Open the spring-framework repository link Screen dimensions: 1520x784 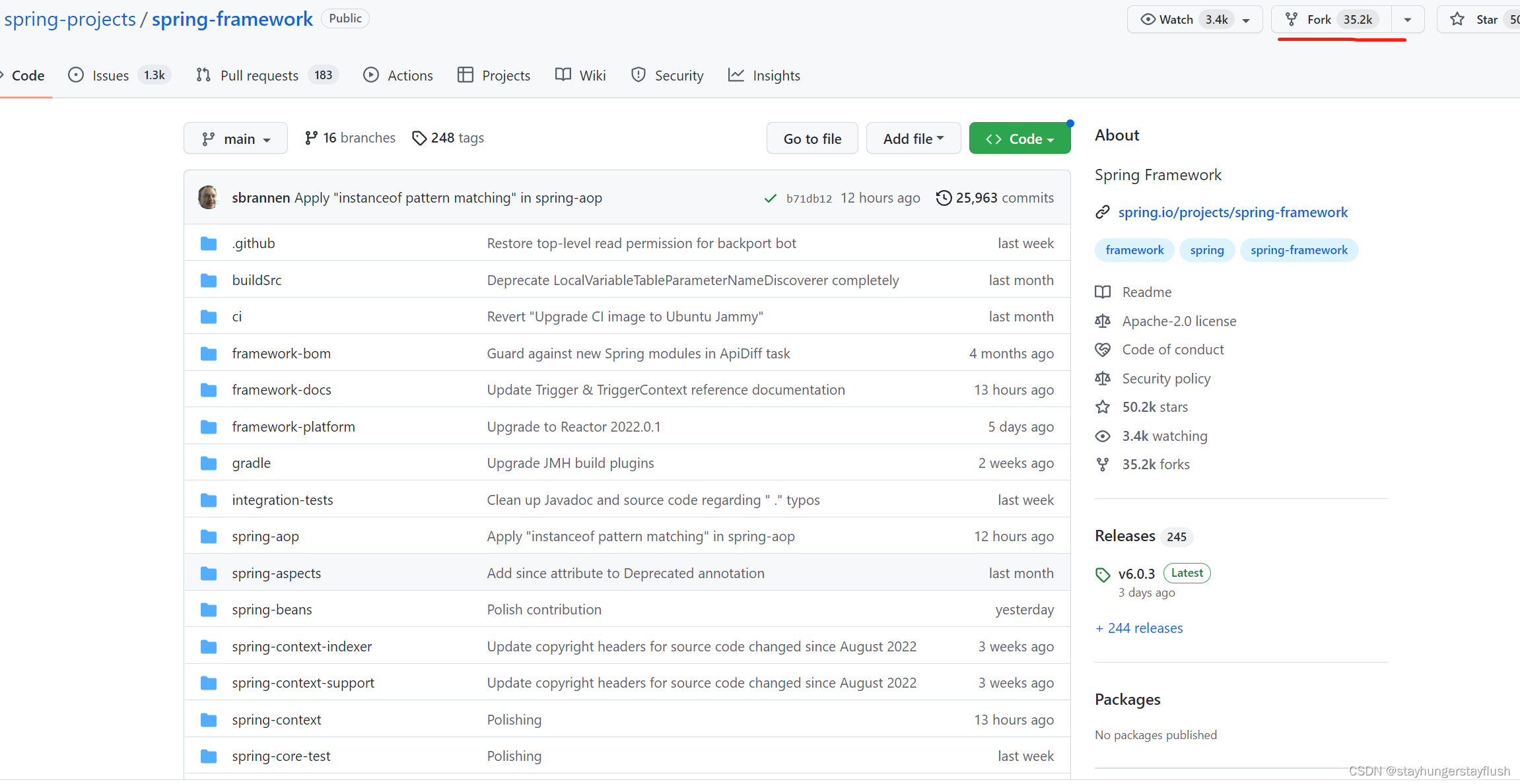pyautogui.click(x=232, y=19)
